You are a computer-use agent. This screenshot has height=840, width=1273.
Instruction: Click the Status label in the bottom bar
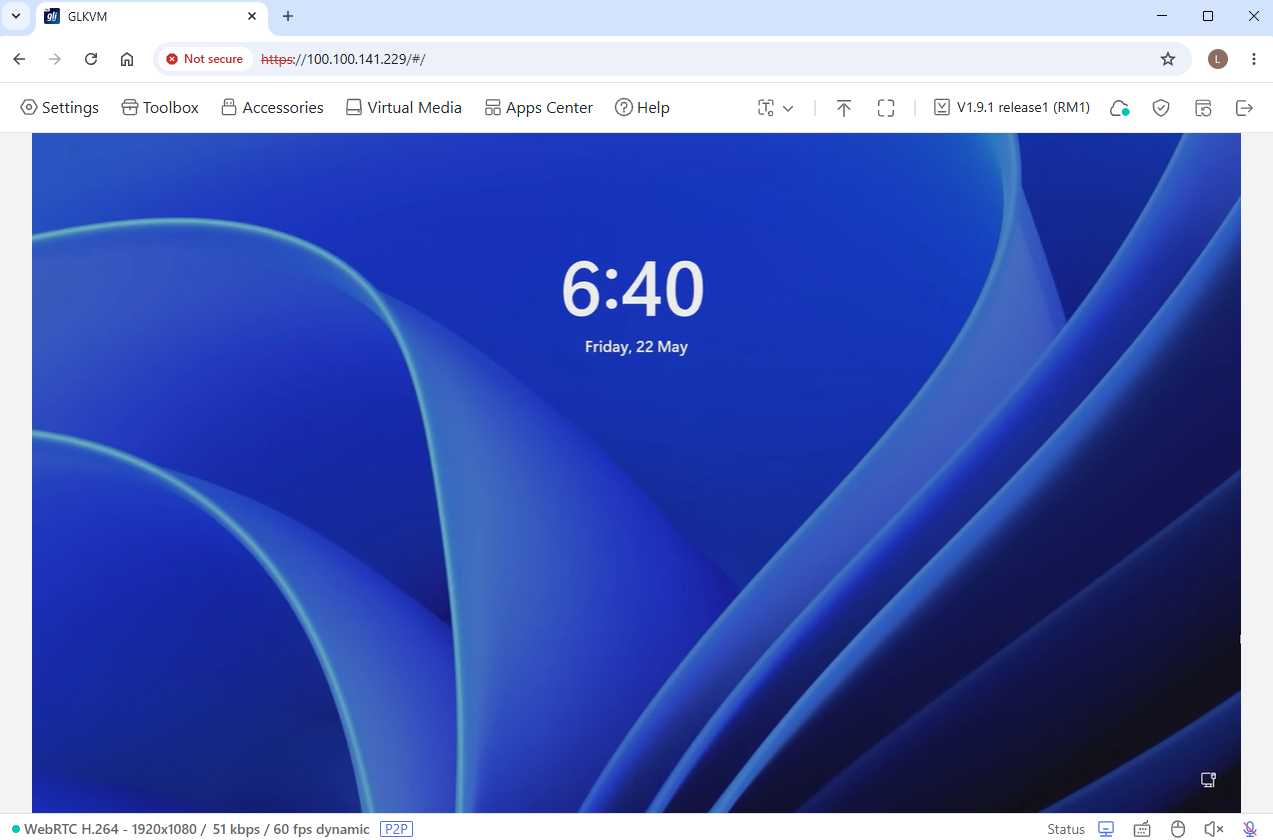pos(1066,829)
